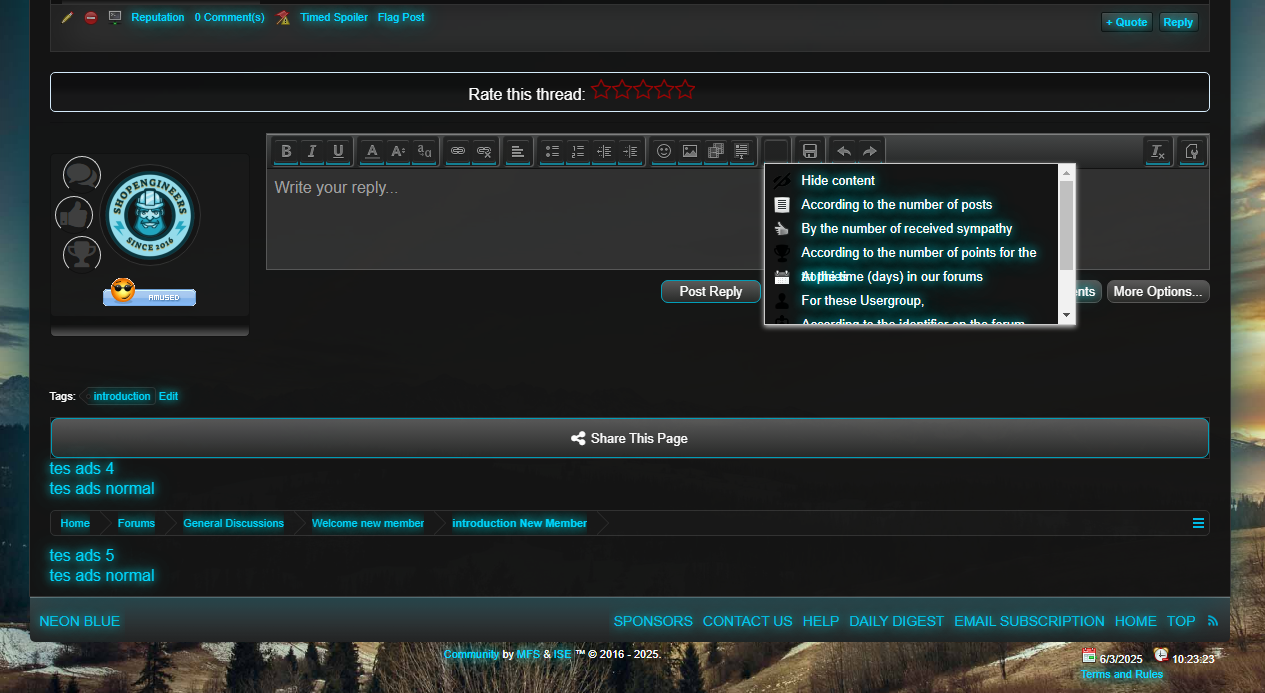Image resolution: width=1265 pixels, height=693 pixels.
Task: Click the Timed Spoiler link
Action: 334,17
